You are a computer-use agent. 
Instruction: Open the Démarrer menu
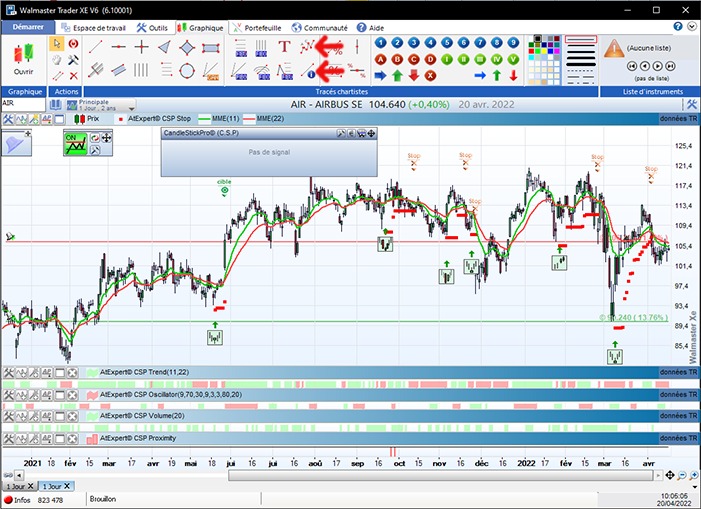point(28,27)
